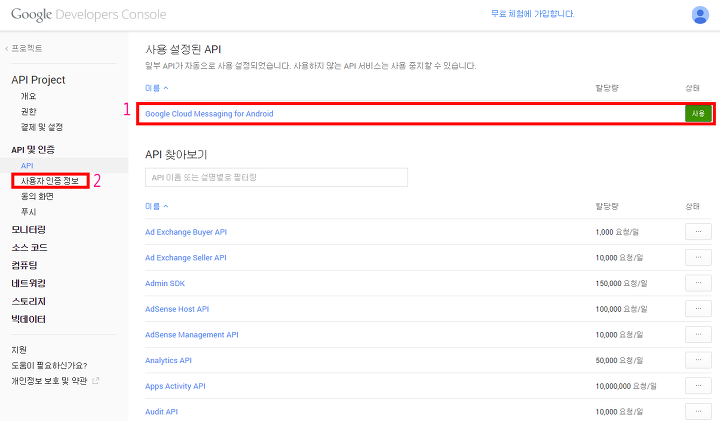Open AdSense Management API
The height and width of the screenshot is (421, 720).
(x=192, y=335)
